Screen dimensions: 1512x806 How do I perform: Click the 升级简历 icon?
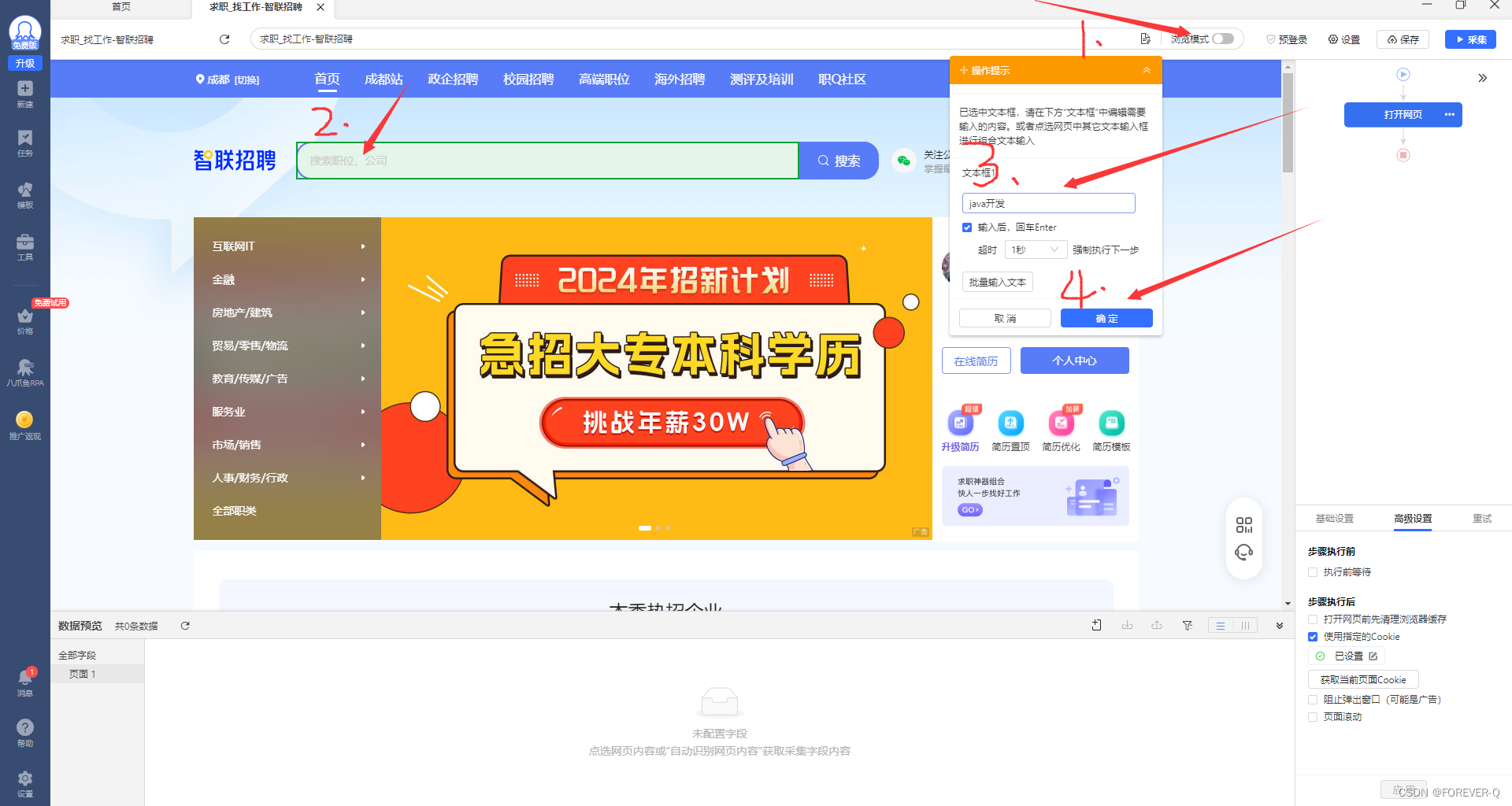(x=960, y=423)
